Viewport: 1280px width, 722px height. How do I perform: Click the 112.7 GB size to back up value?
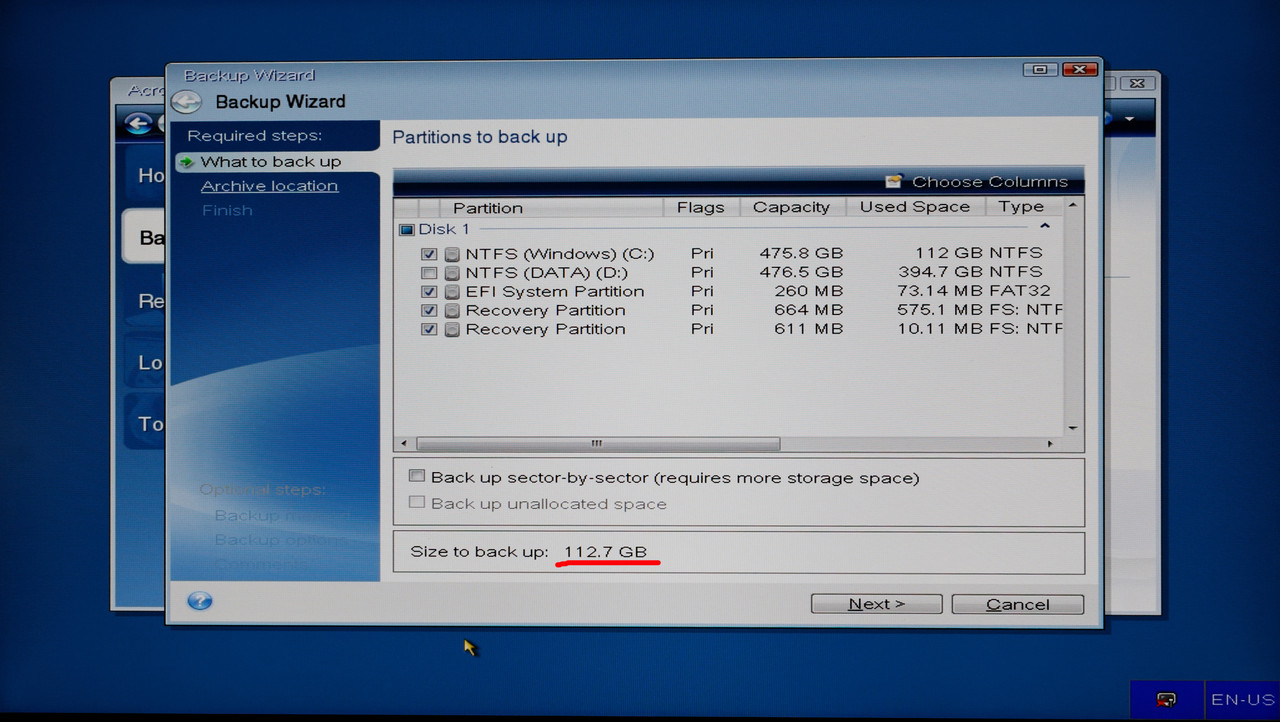pos(605,552)
